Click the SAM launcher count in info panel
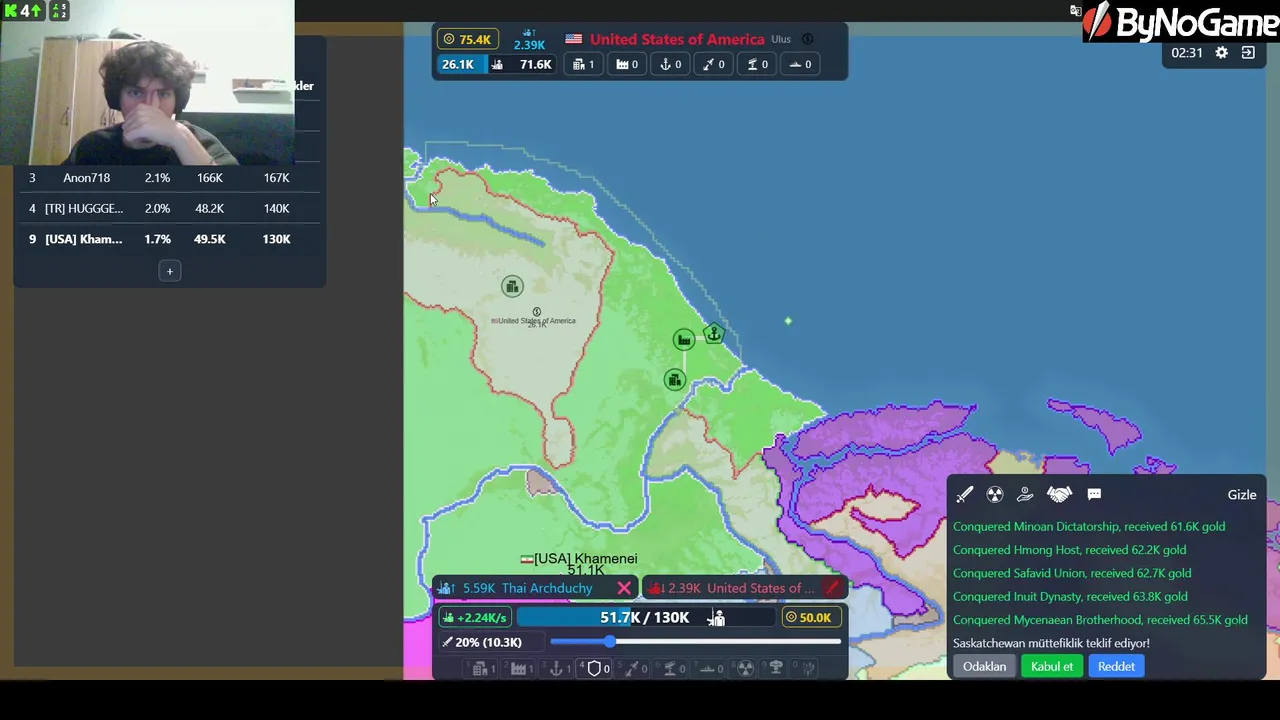This screenshot has height=720, width=1280. coord(757,64)
